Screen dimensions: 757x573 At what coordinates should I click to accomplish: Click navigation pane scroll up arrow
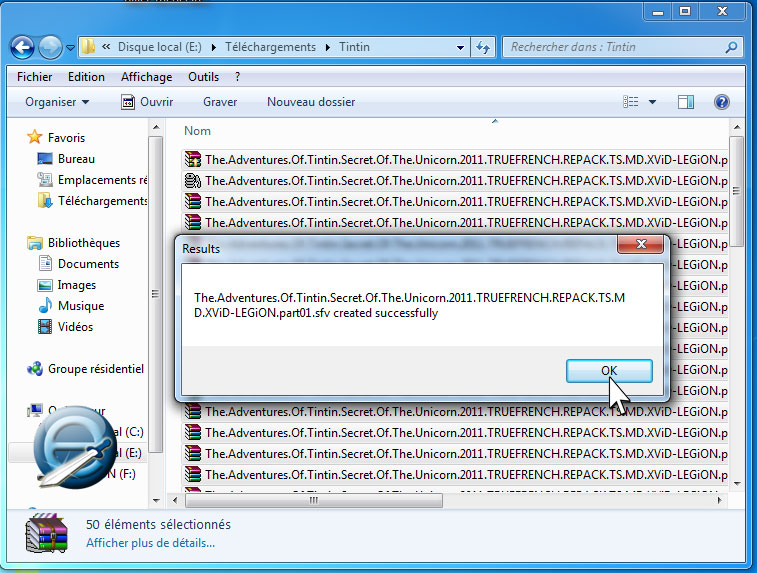(x=156, y=127)
